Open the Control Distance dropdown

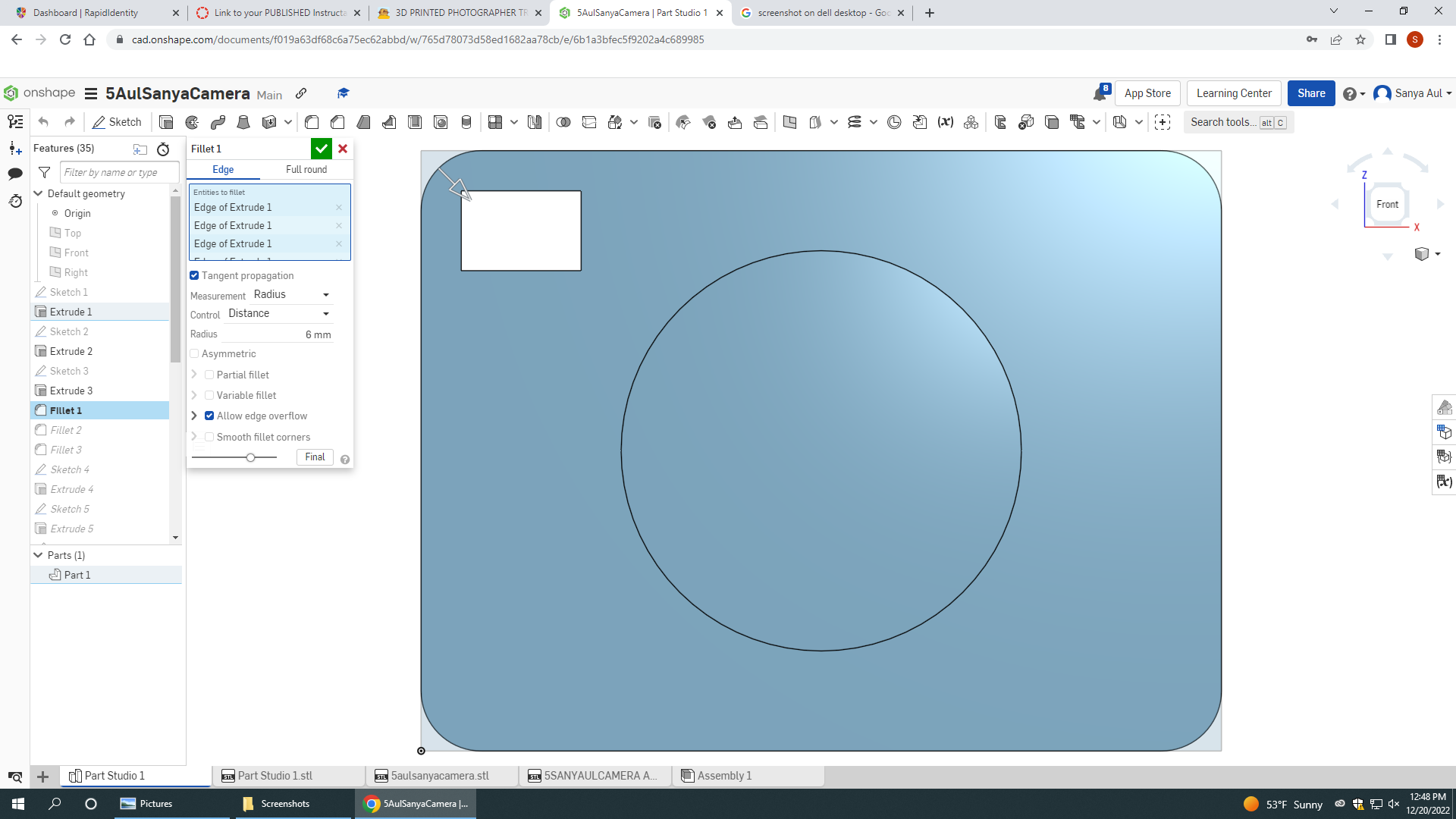280,314
